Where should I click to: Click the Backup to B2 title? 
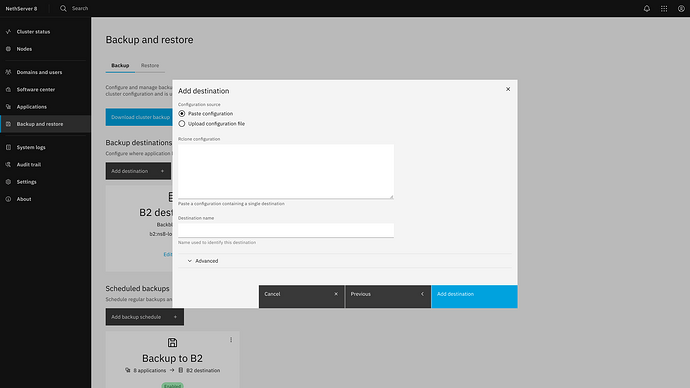coord(172,358)
